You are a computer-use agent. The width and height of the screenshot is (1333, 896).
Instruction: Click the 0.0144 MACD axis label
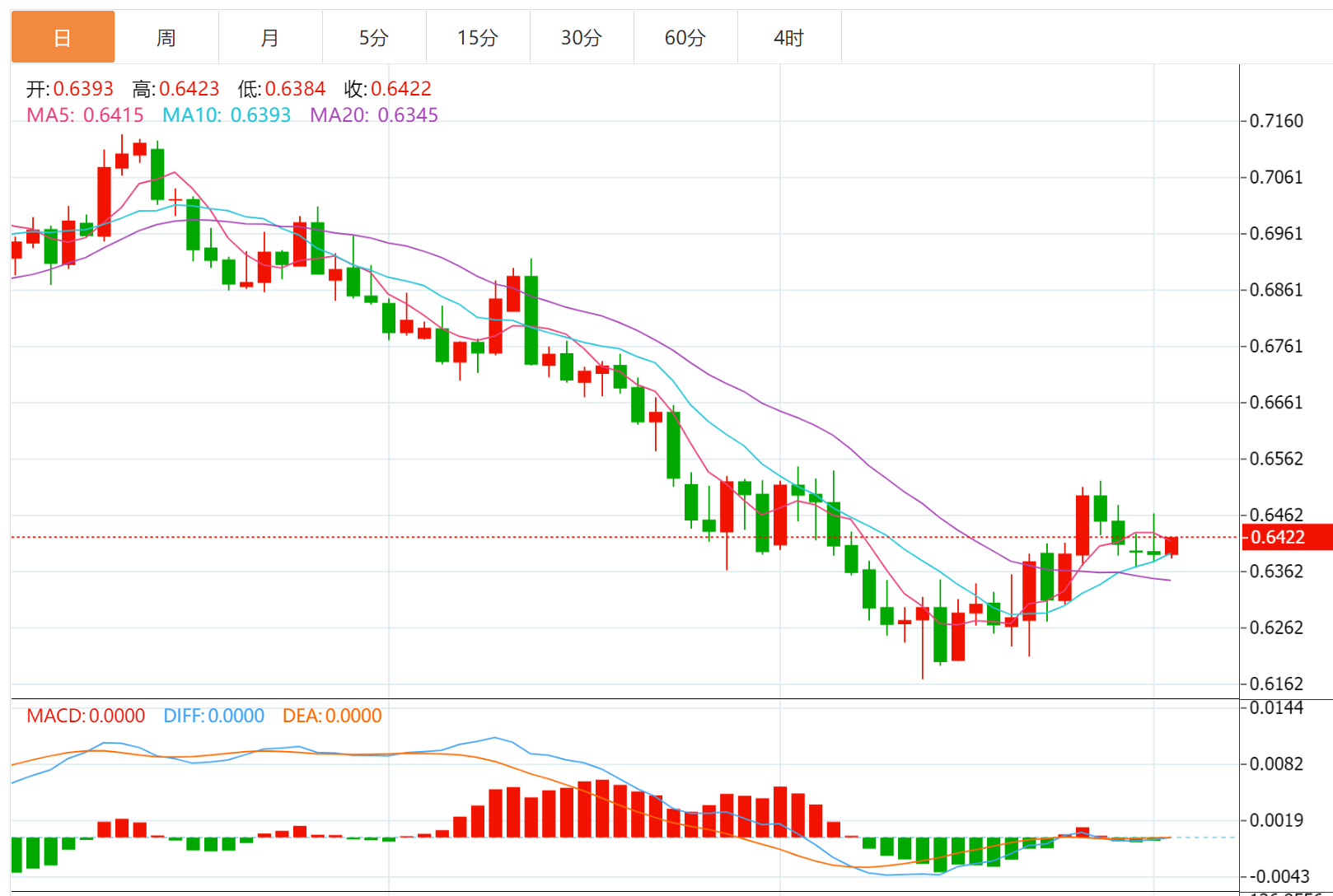pos(1276,708)
